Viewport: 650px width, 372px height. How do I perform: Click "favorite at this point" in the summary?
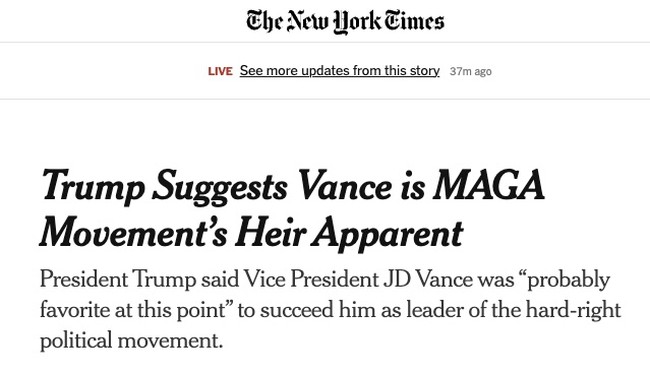(x=132, y=311)
